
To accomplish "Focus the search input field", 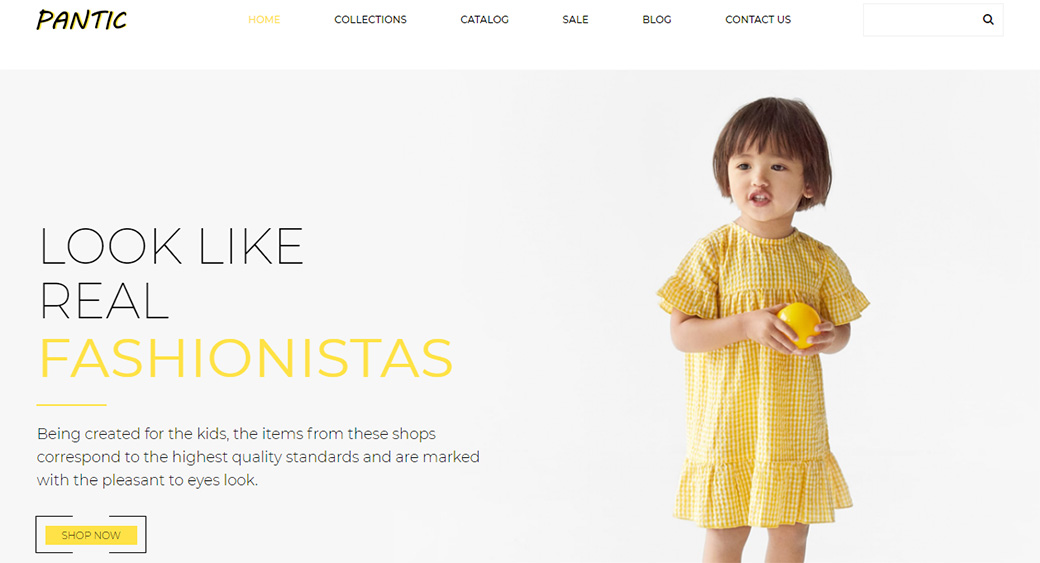I will tap(922, 20).
